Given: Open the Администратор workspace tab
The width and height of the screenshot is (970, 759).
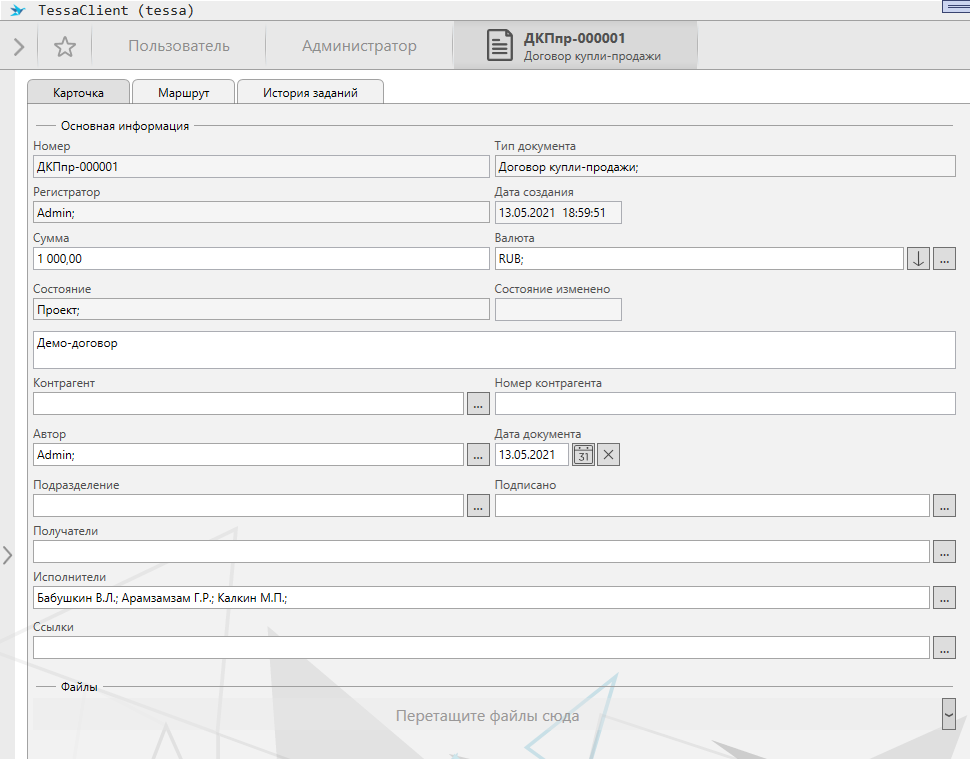Looking at the screenshot, I should [x=359, y=46].
